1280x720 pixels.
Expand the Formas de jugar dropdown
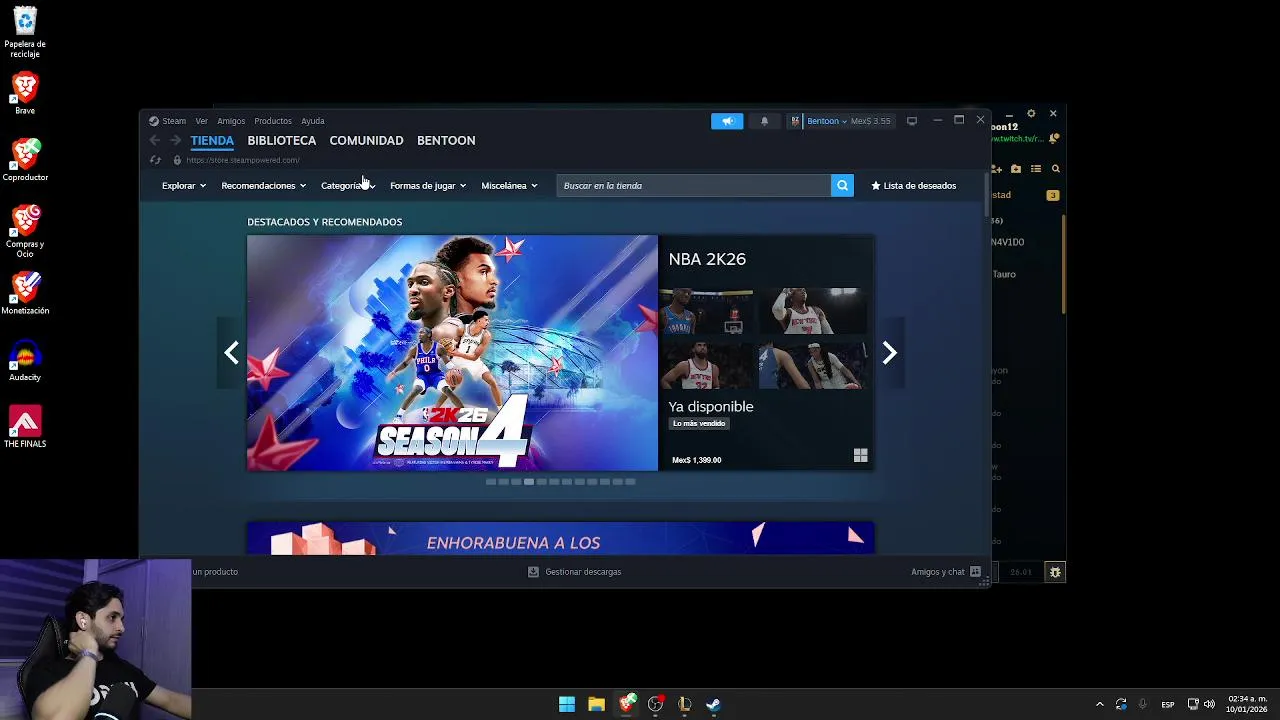[428, 185]
